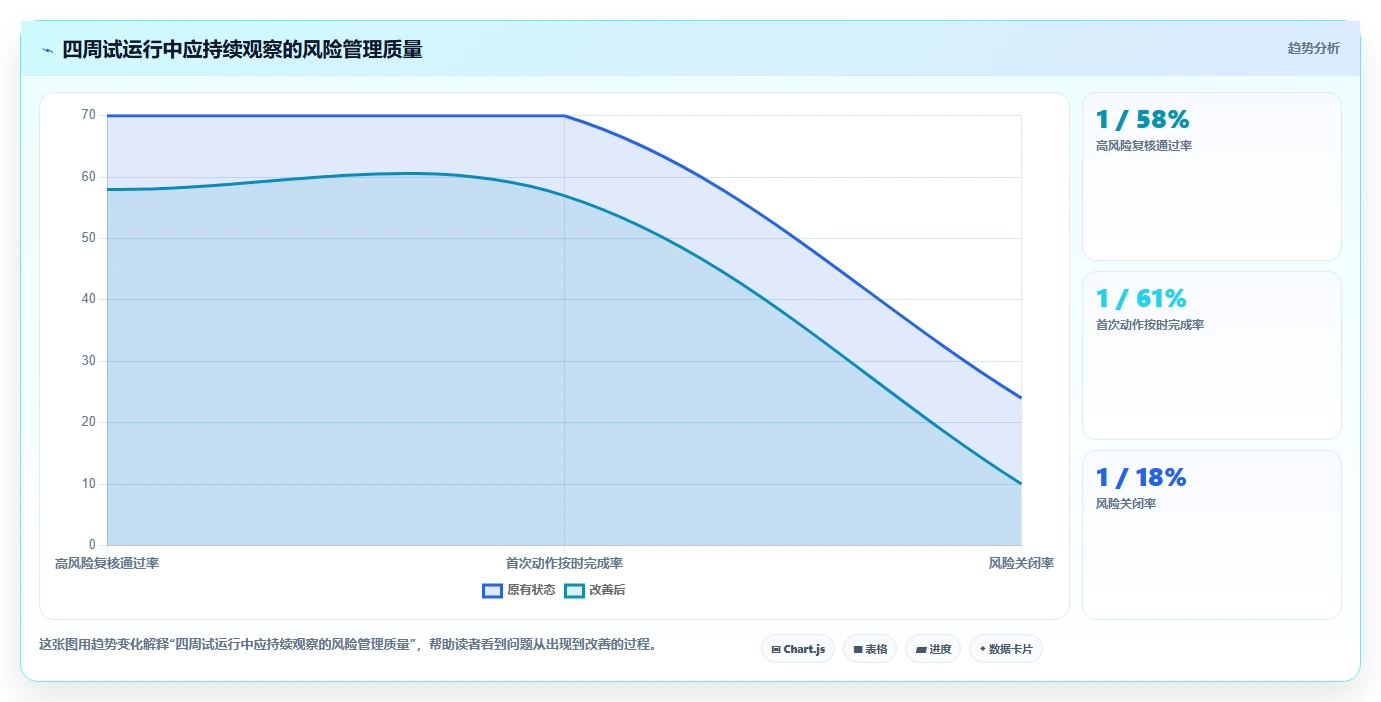Click the 表格 tag
1381x702 pixels.
[x=870, y=649]
